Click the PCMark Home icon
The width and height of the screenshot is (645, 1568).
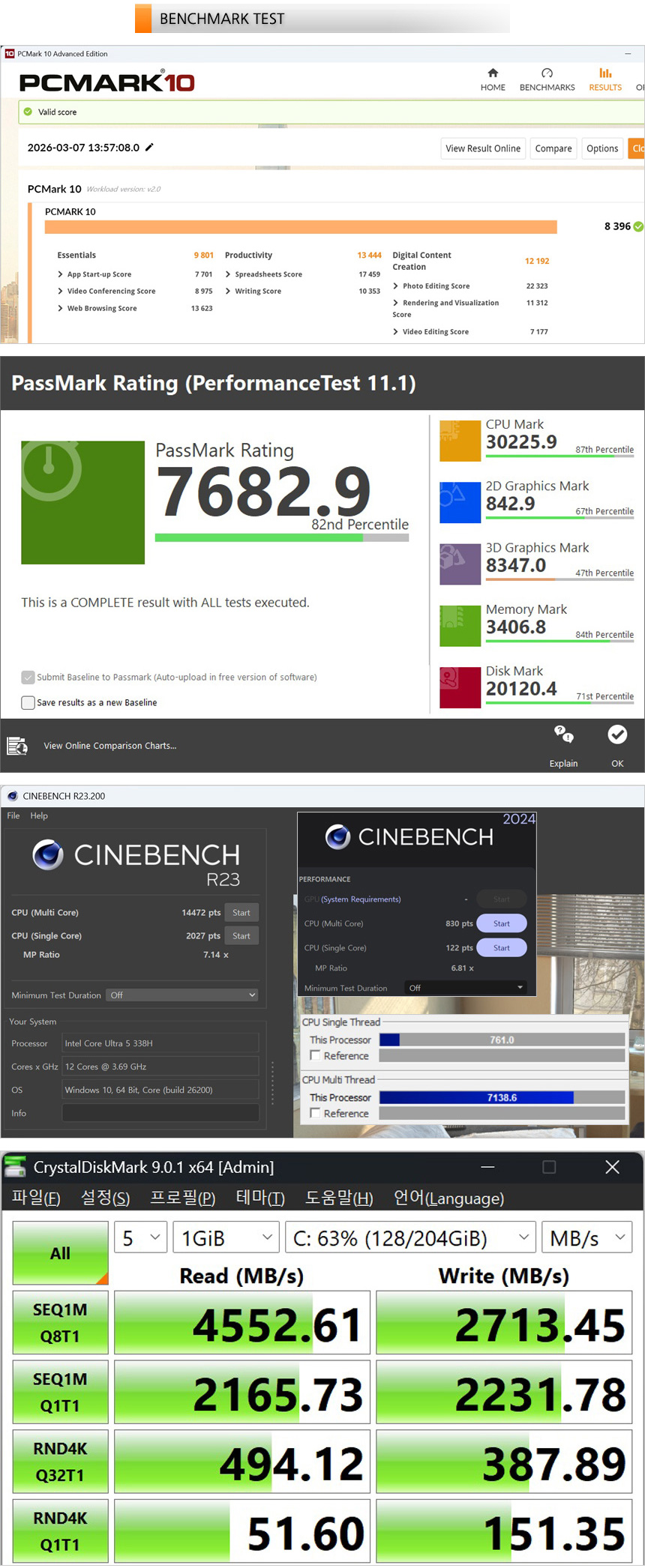(493, 73)
